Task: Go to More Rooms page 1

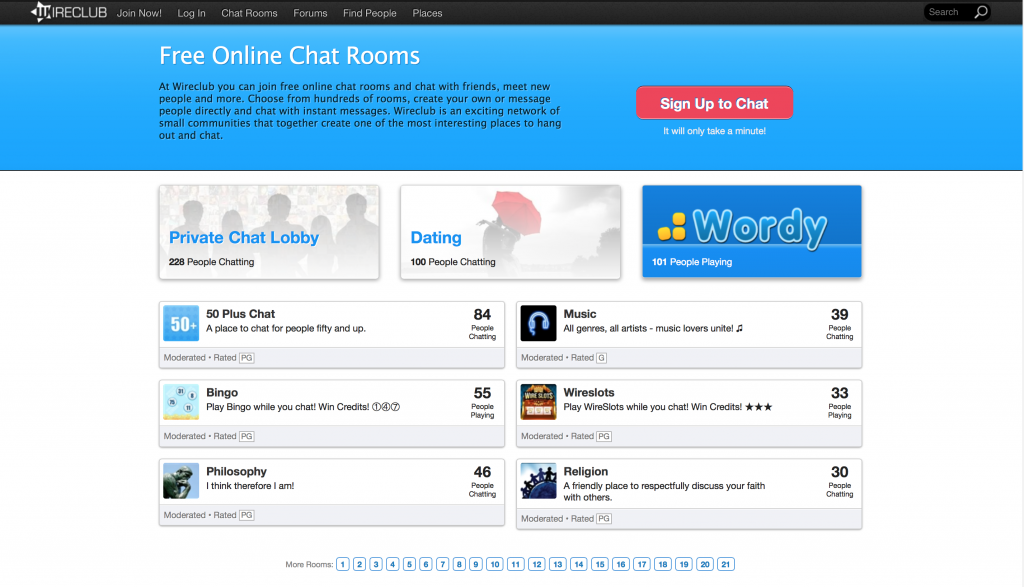Action: coord(343,564)
